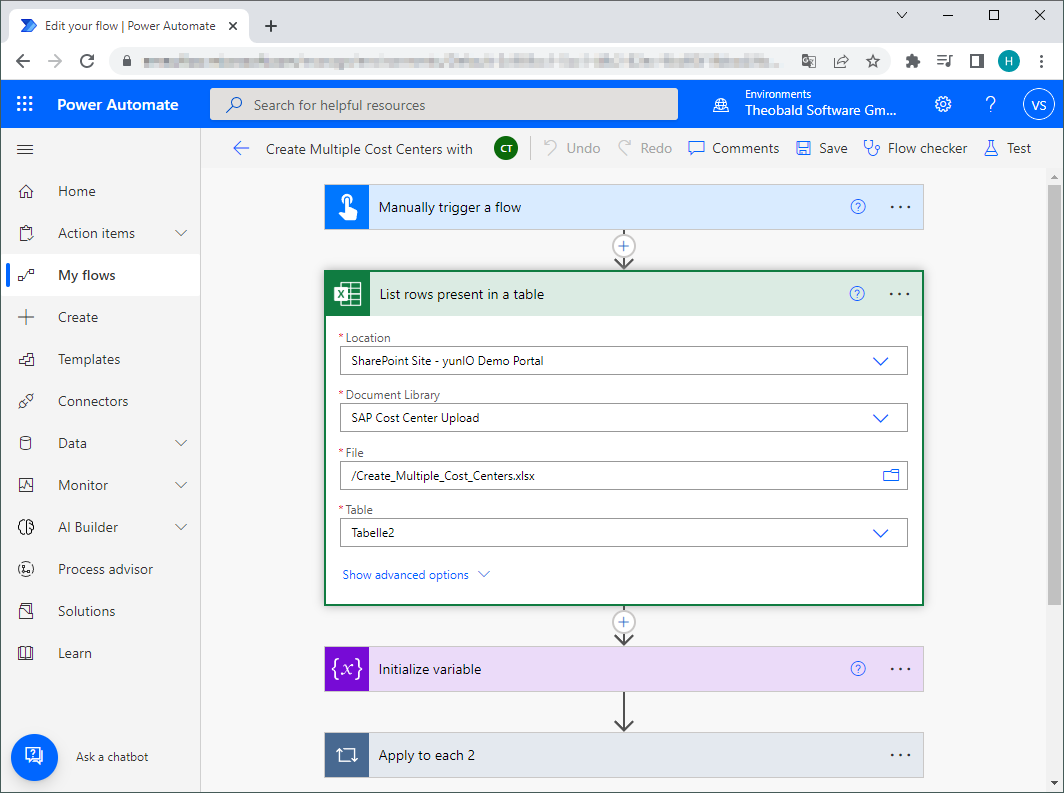Open the Chrome three-dot menu

(1042, 61)
